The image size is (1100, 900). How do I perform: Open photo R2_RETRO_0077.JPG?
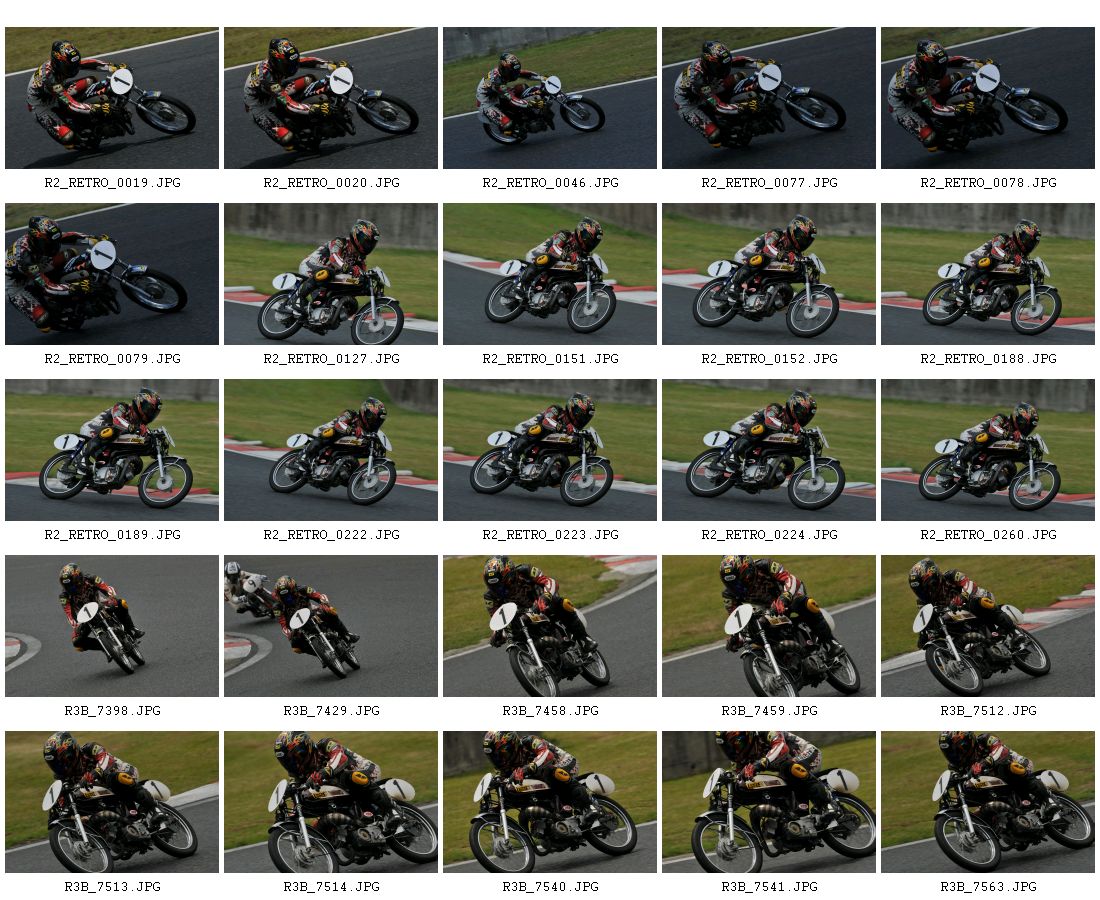click(769, 98)
